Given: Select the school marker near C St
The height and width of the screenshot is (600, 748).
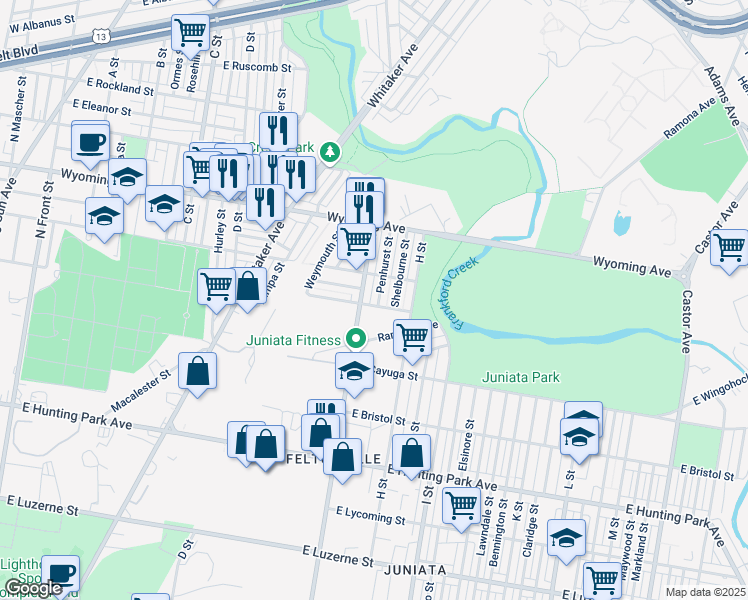Looking at the screenshot, I should click(x=164, y=208).
